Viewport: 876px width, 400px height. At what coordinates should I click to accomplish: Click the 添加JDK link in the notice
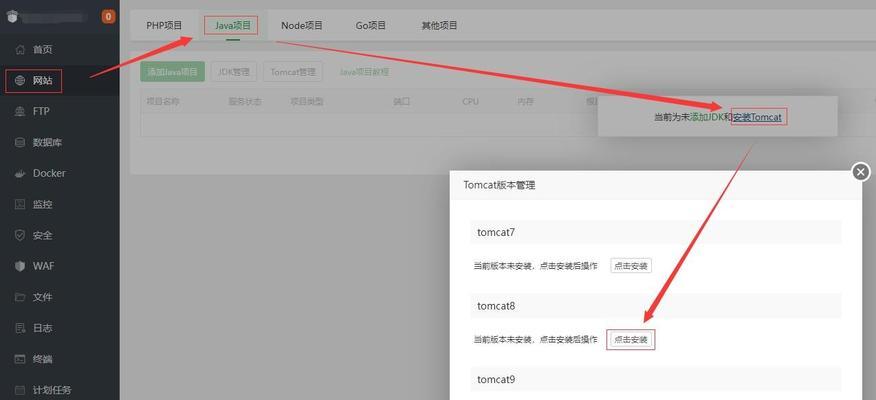706,117
